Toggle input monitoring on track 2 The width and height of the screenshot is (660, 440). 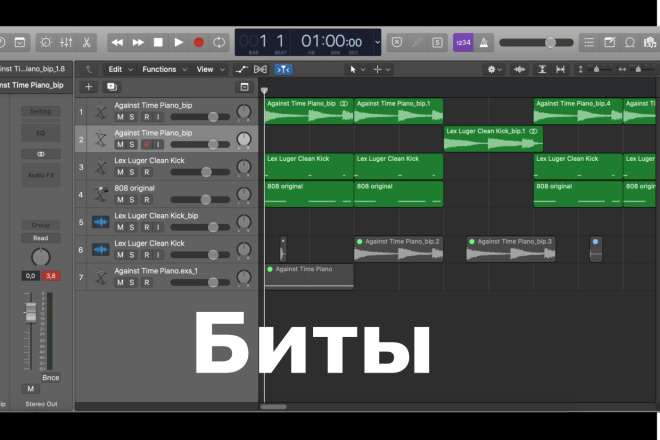point(158,144)
